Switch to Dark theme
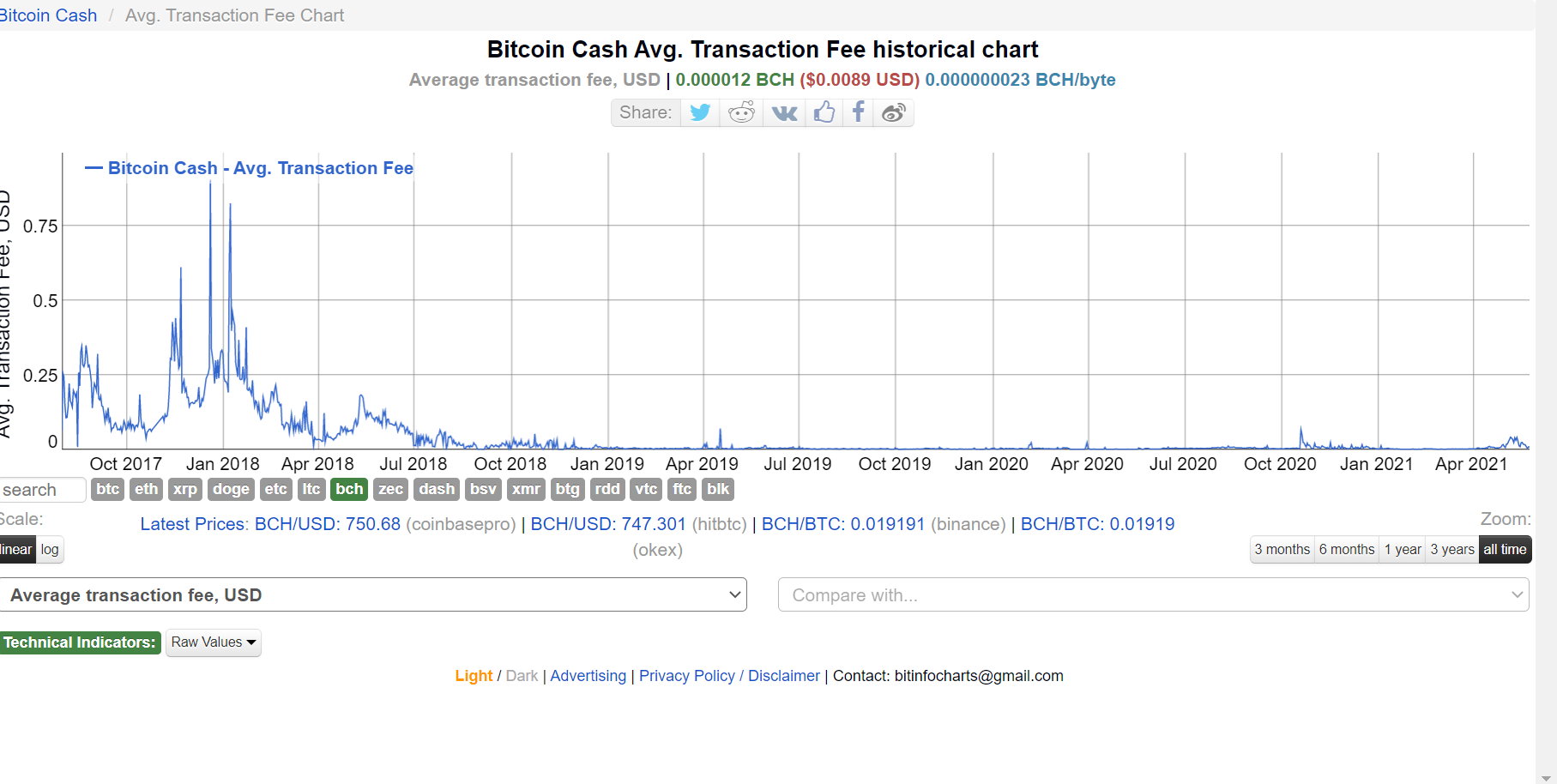The image size is (1557, 784). 522,676
